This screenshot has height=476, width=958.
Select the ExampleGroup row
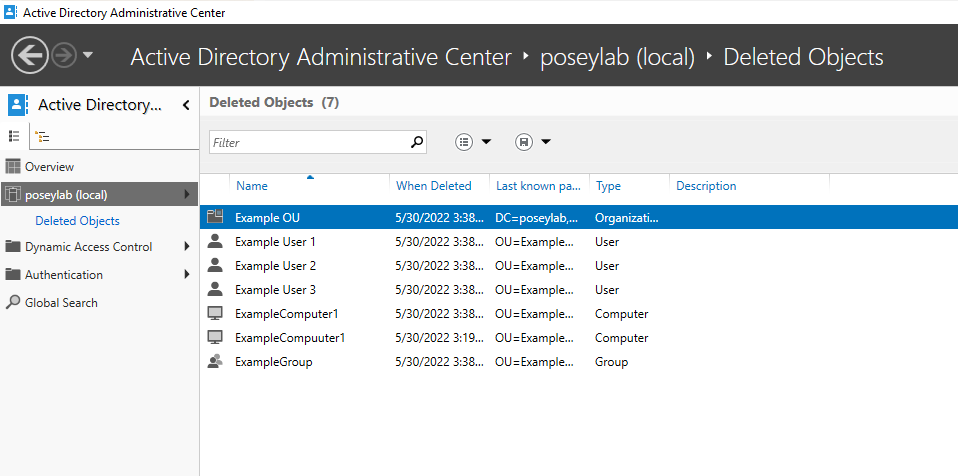(579, 362)
